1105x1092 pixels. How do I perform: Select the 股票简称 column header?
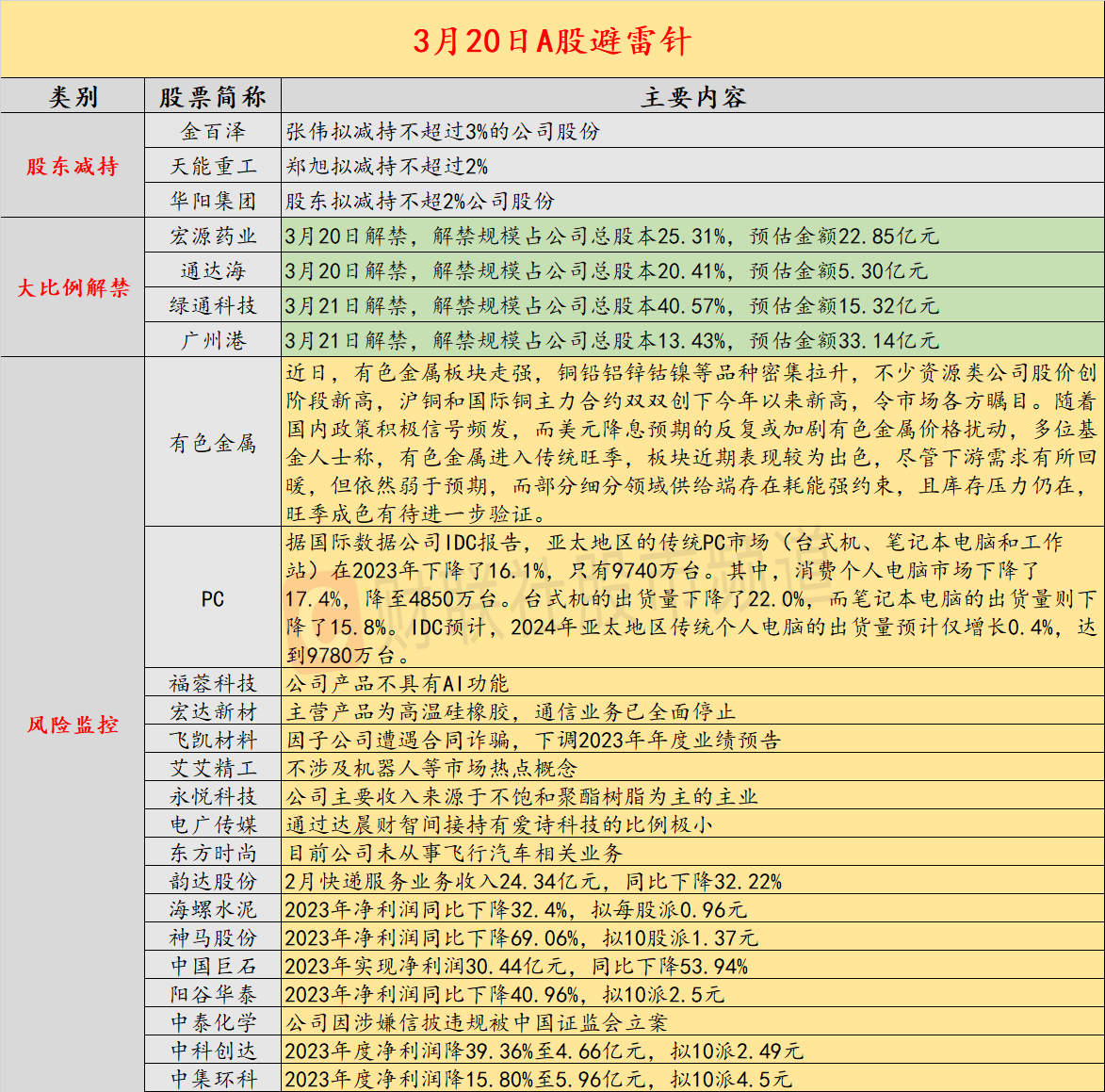click(x=213, y=97)
